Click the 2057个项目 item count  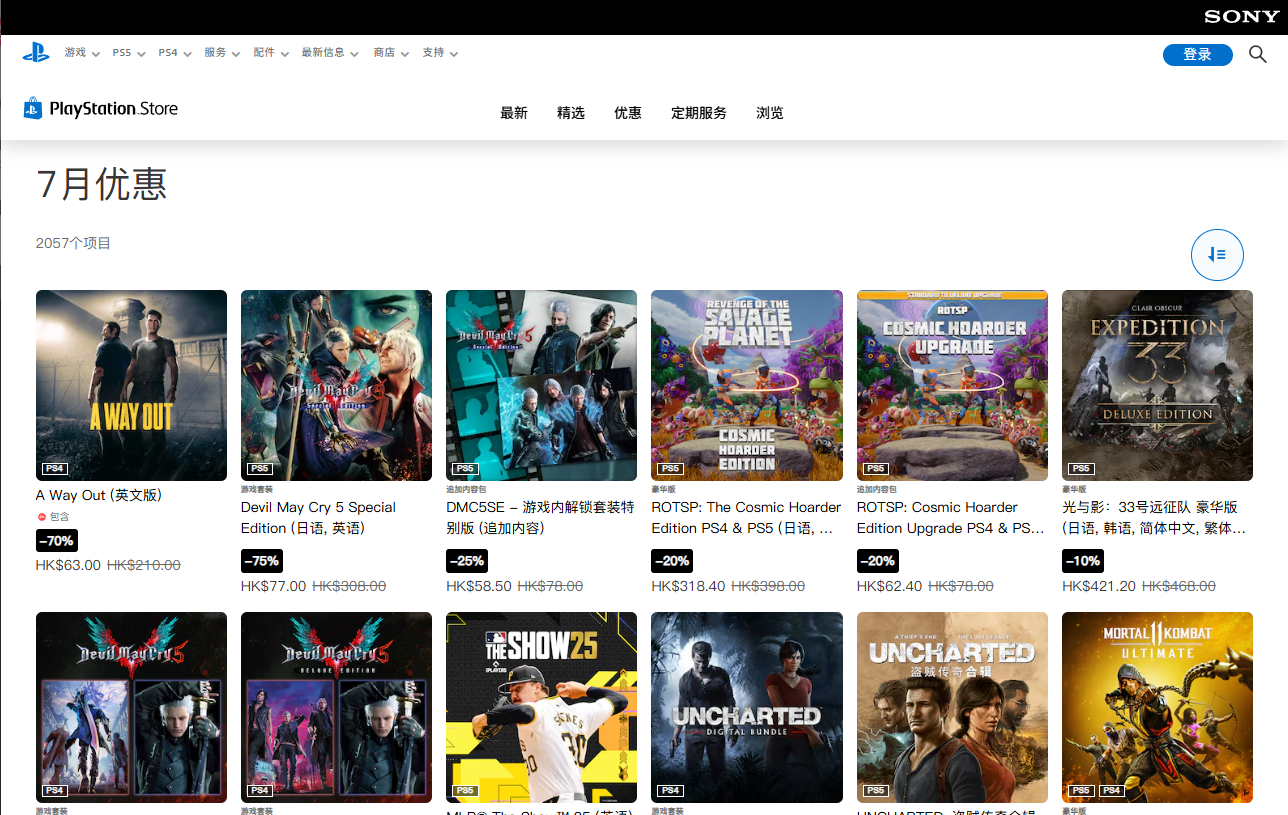73,243
